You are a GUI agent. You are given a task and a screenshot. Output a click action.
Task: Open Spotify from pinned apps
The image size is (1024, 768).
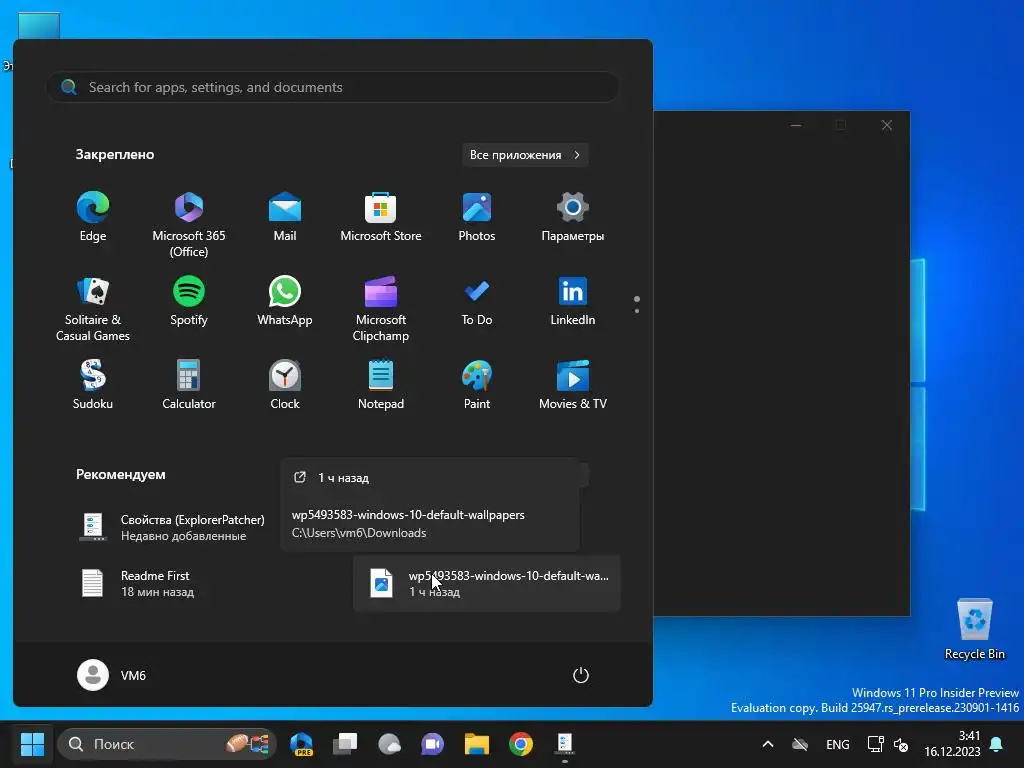coord(189,301)
